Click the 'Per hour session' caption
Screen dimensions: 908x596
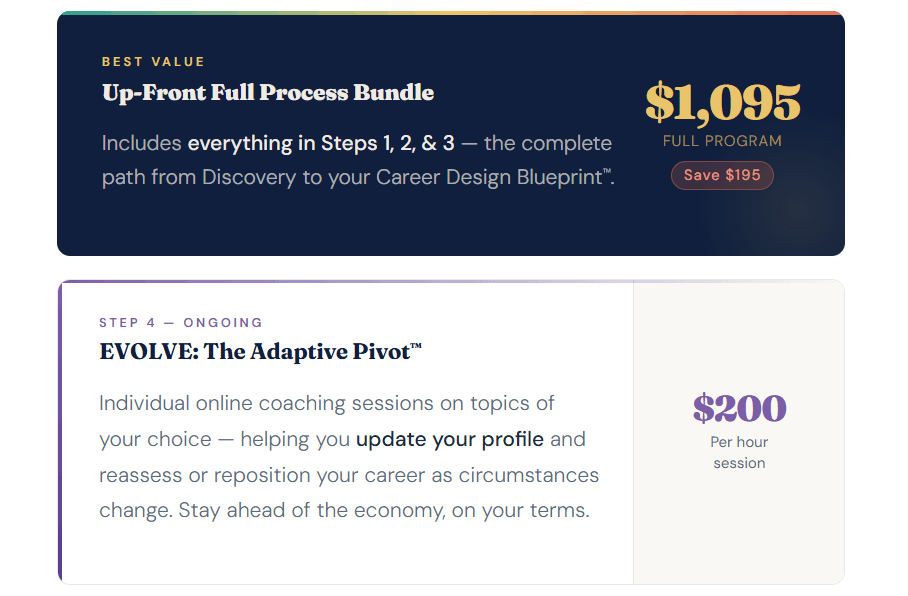(739, 452)
